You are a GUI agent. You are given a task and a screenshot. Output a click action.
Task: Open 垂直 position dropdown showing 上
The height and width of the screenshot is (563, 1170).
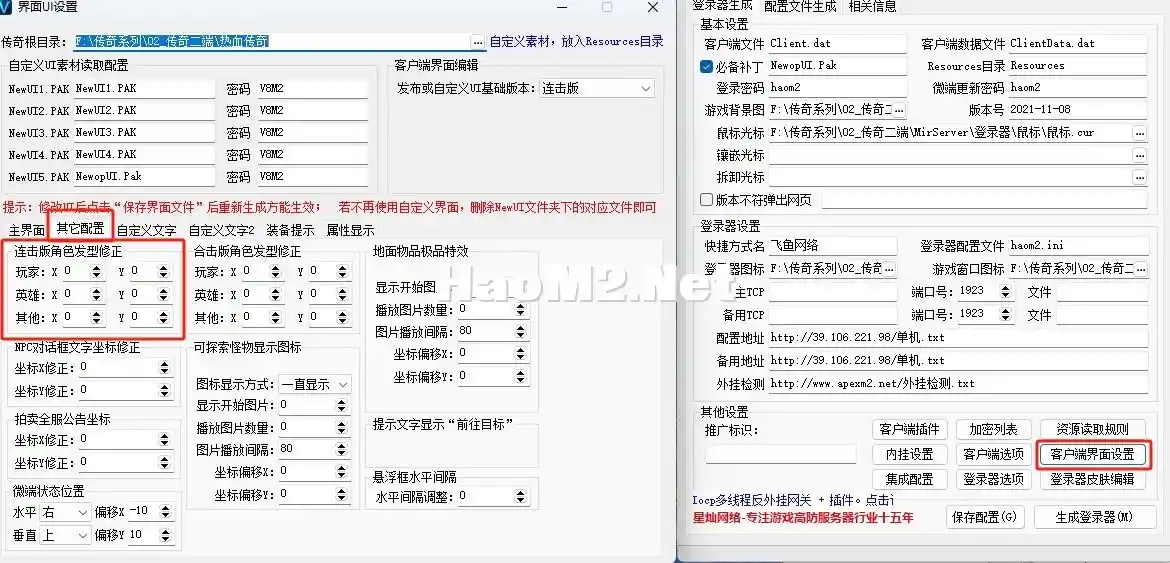coord(65,535)
